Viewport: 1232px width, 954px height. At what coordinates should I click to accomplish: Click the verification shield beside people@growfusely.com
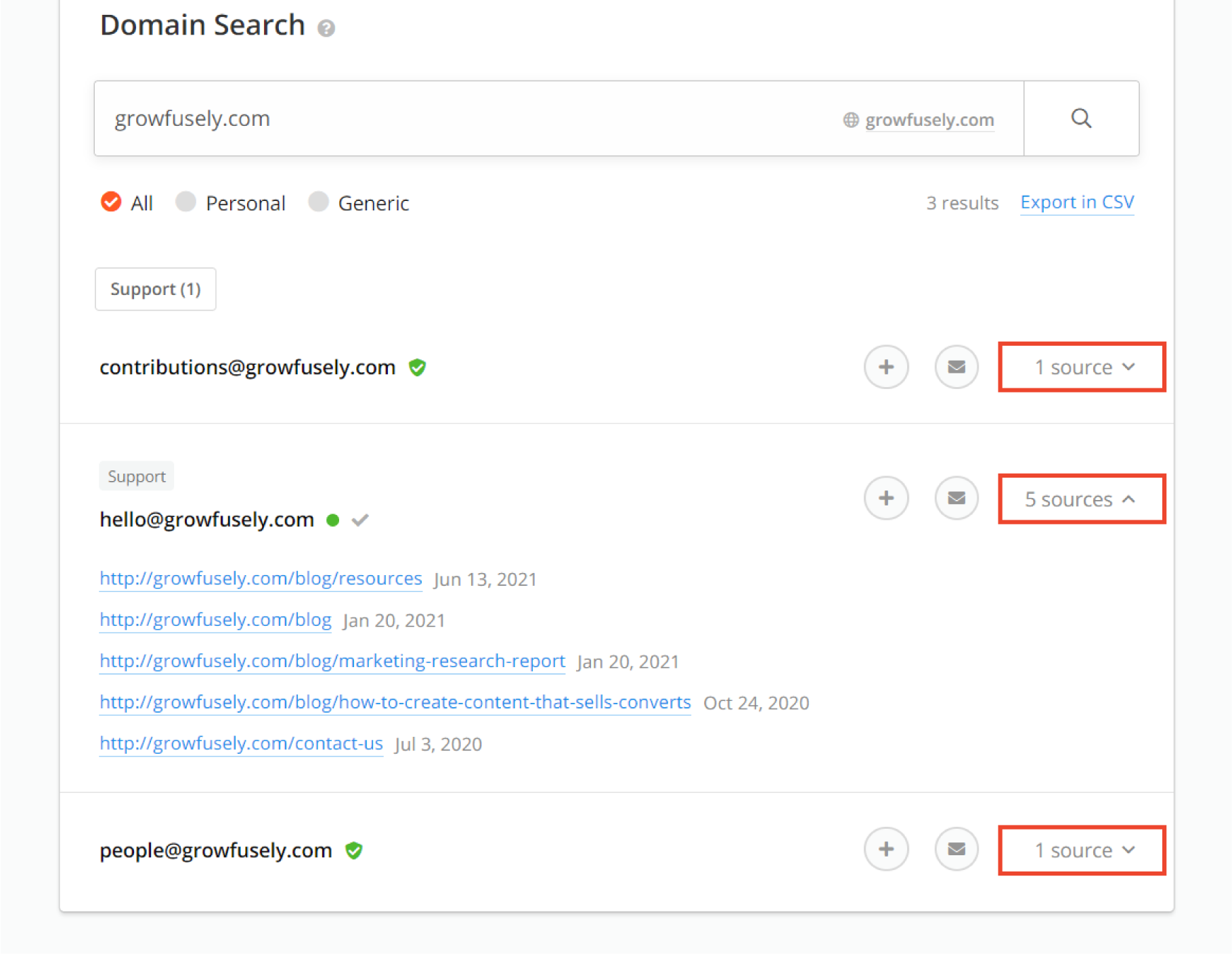click(353, 850)
